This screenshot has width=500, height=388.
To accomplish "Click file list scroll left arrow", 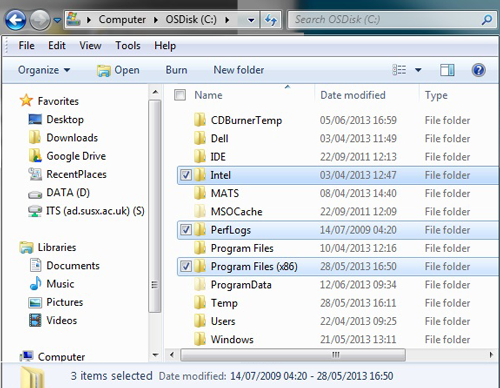I will point(172,355).
